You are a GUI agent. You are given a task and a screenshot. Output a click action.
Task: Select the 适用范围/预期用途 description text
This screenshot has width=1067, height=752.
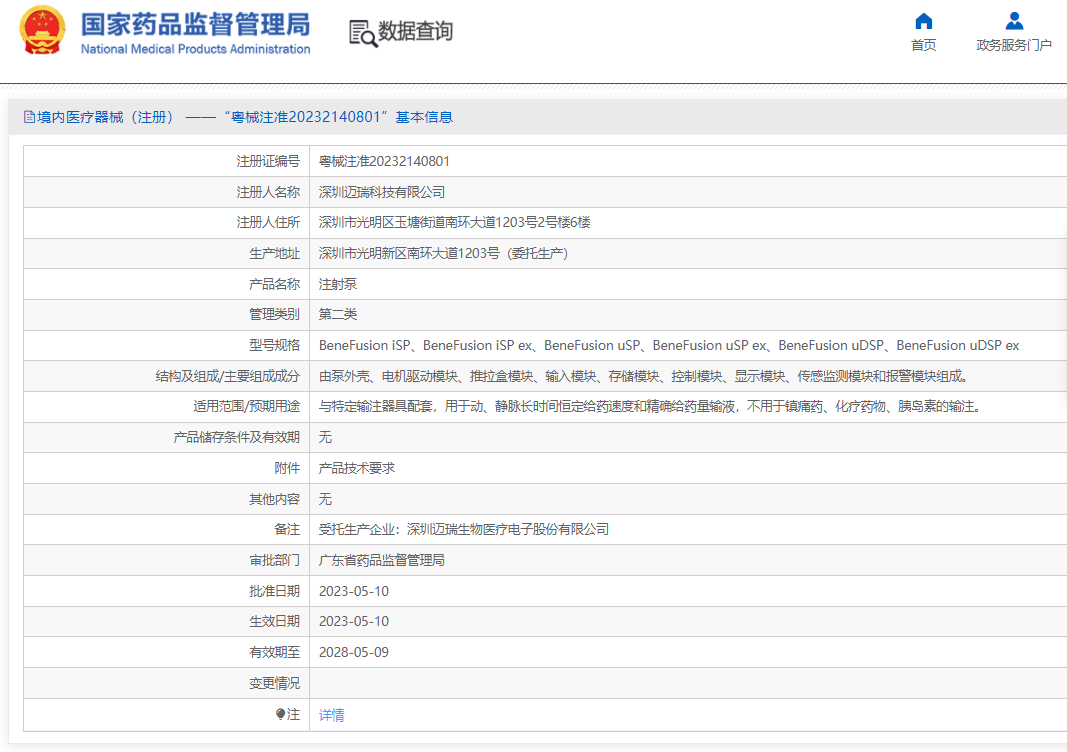click(x=651, y=406)
